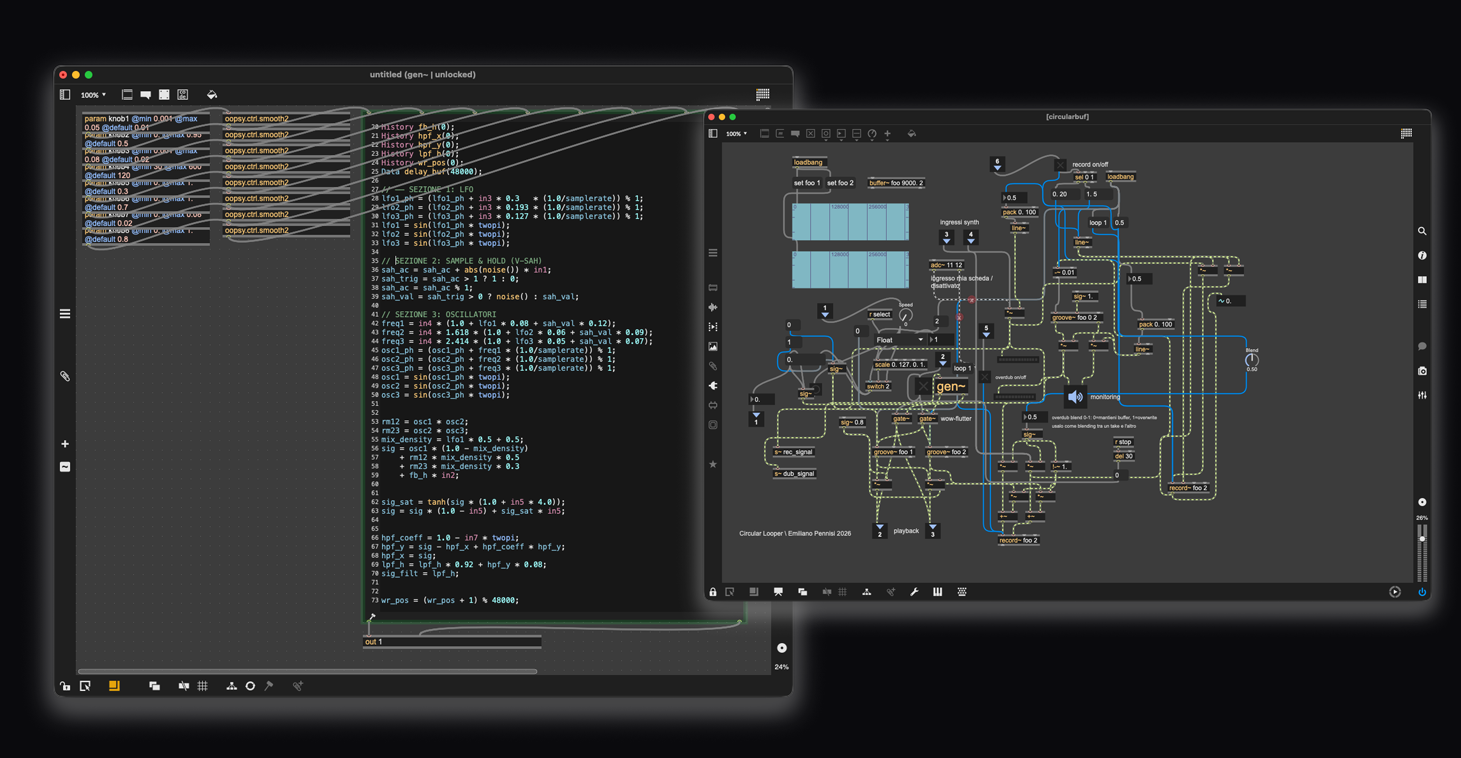Click the audio power button in circularbuf

1422,592
